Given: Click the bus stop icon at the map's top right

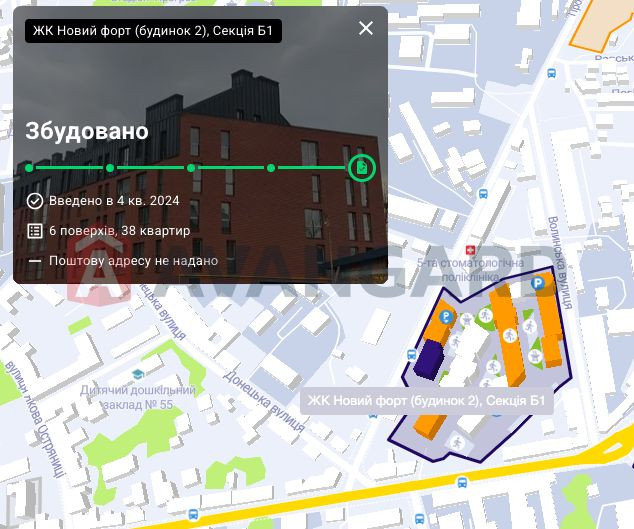Looking at the screenshot, I should point(551,73).
